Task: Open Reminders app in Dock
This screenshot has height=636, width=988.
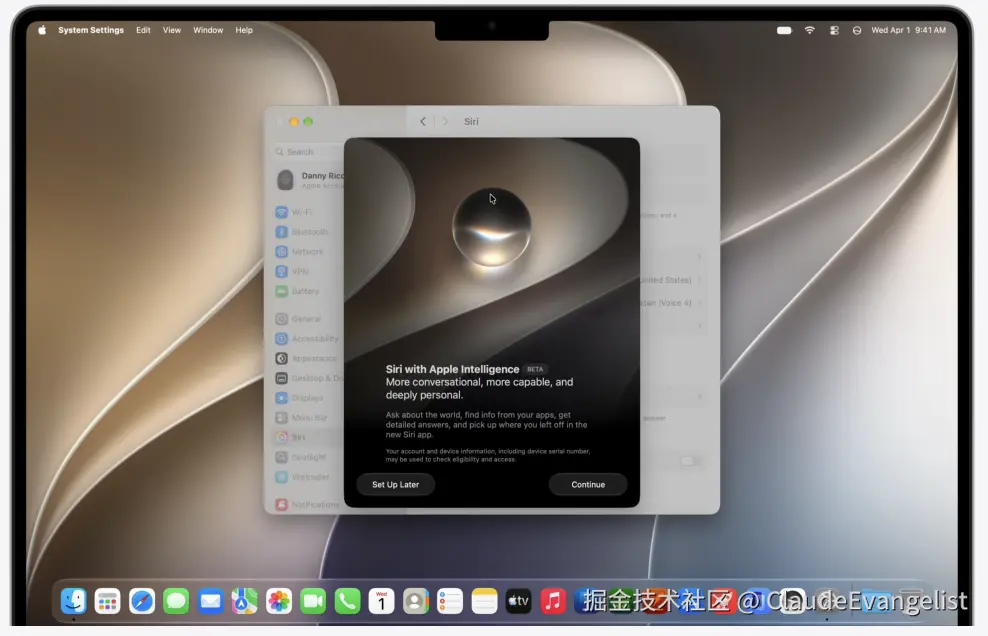Action: pyautogui.click(x=450, y=601)
